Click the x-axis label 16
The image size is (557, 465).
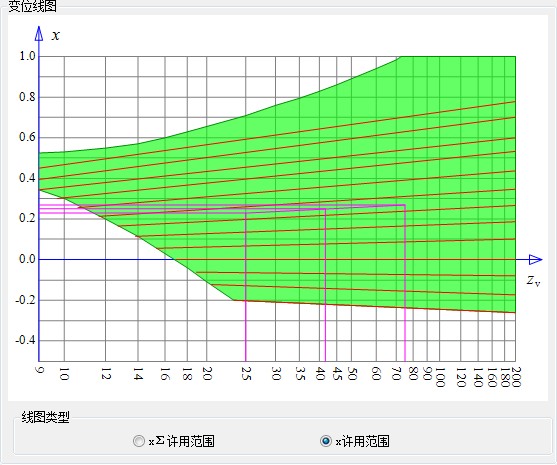(165, 373)
